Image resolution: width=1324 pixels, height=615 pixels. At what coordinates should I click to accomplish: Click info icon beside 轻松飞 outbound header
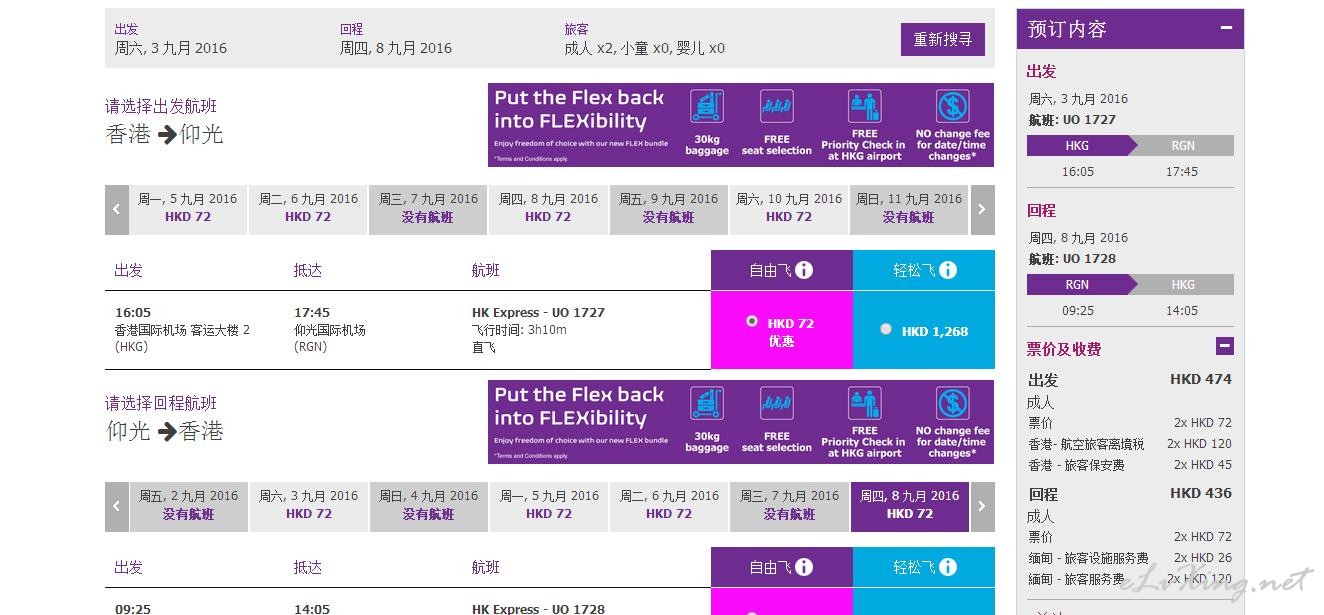(948, 270)
